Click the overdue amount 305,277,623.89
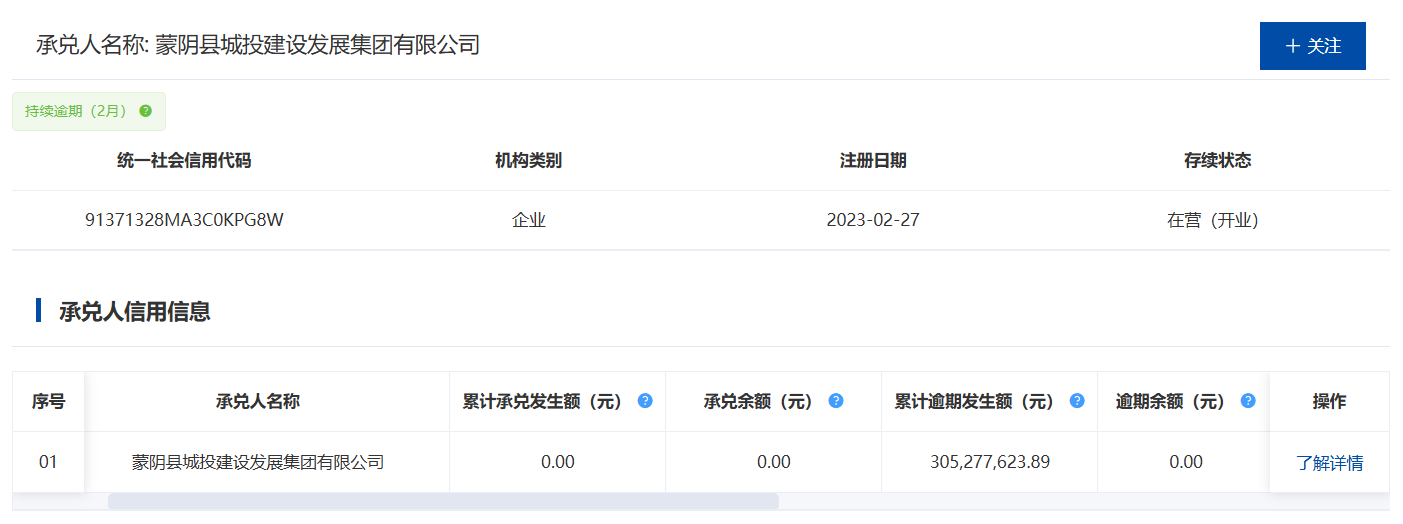Image resolution: width=1403 pixels, height=524 pixels. coord(989,462)
